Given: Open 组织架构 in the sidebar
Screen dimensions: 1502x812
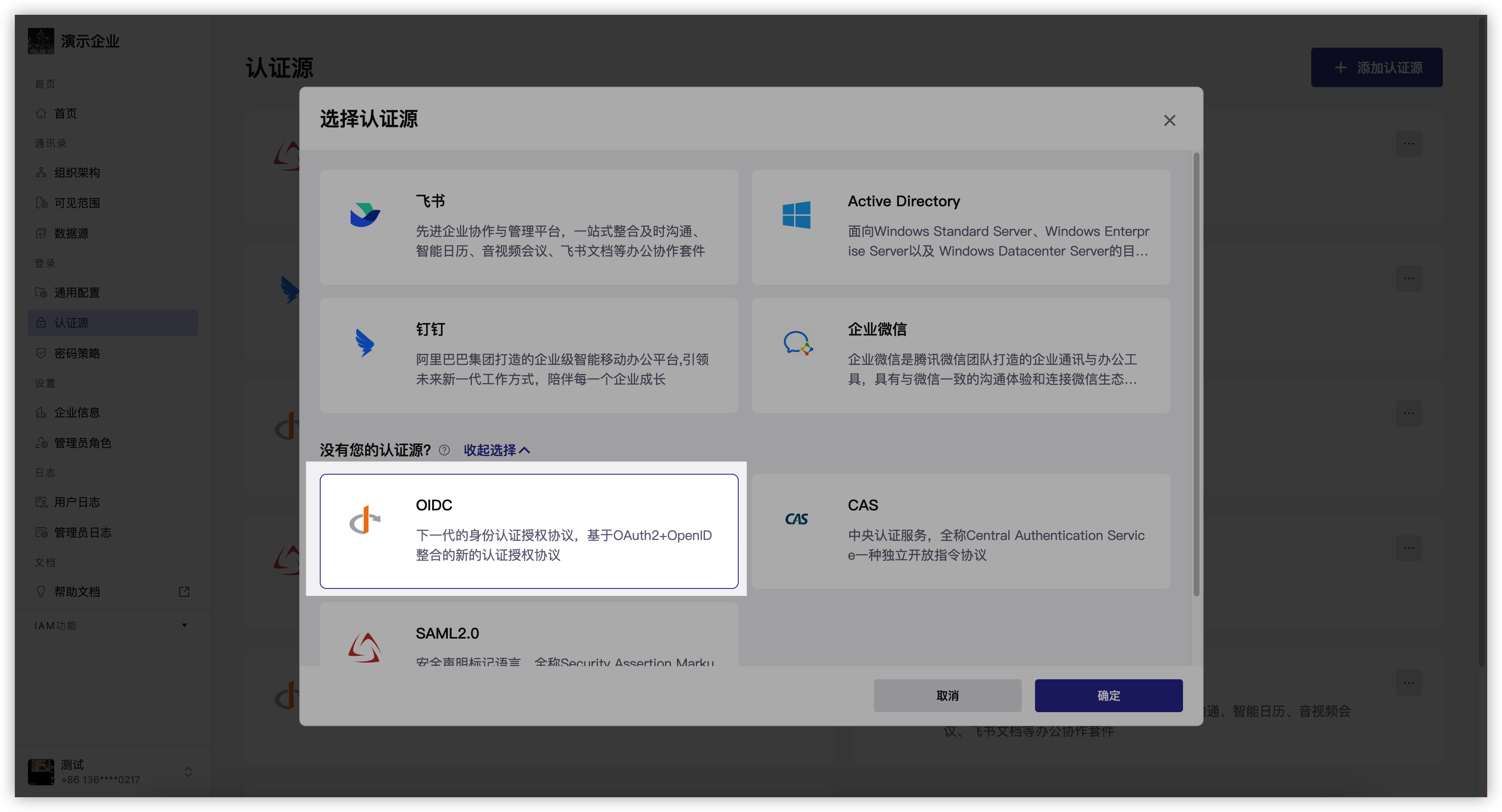Looking at the screenshot, I should [x=113, y=173].
